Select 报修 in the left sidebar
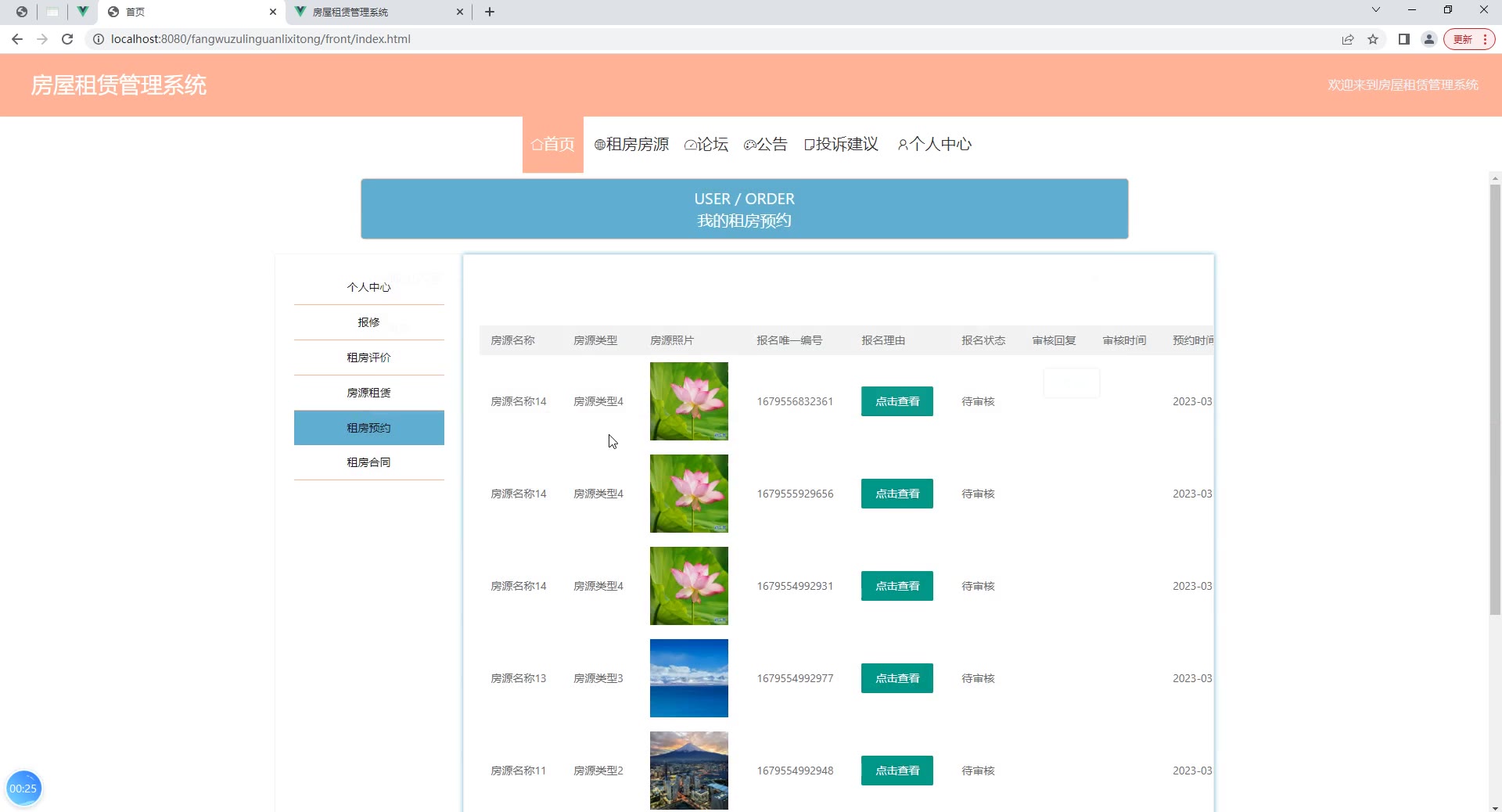Viewport: 1502px width, 812px height. [368, 322]
